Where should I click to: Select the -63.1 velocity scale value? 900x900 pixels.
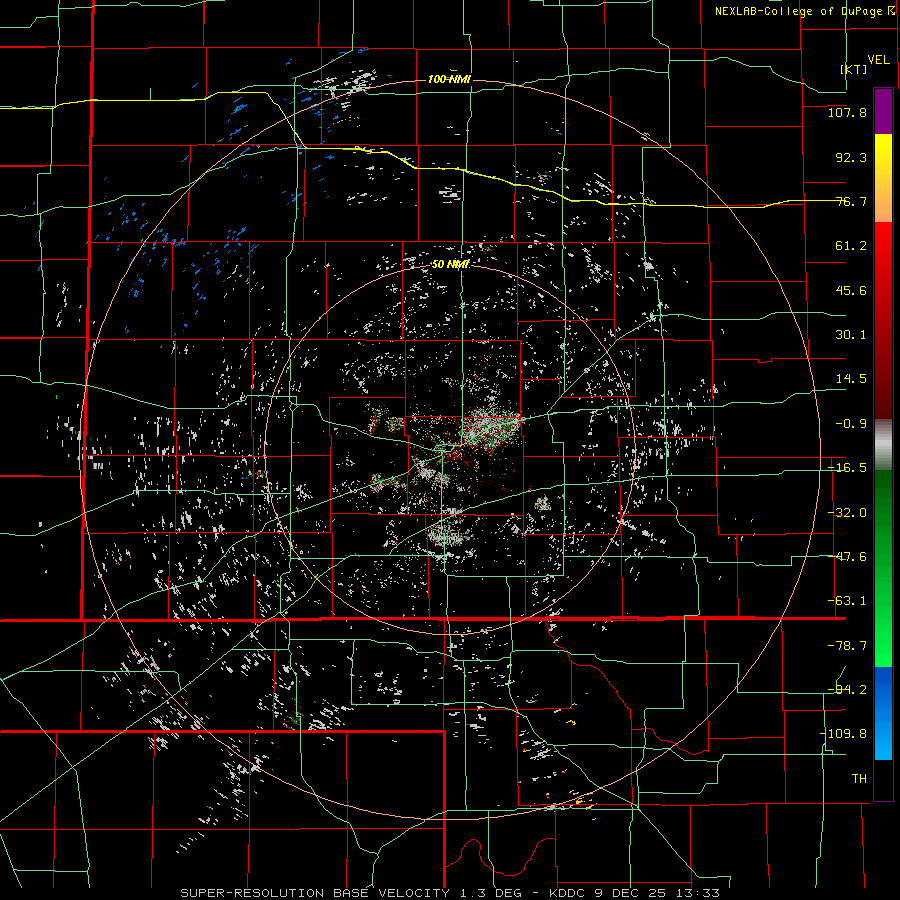pyautogui.click(x=847, y=601)
